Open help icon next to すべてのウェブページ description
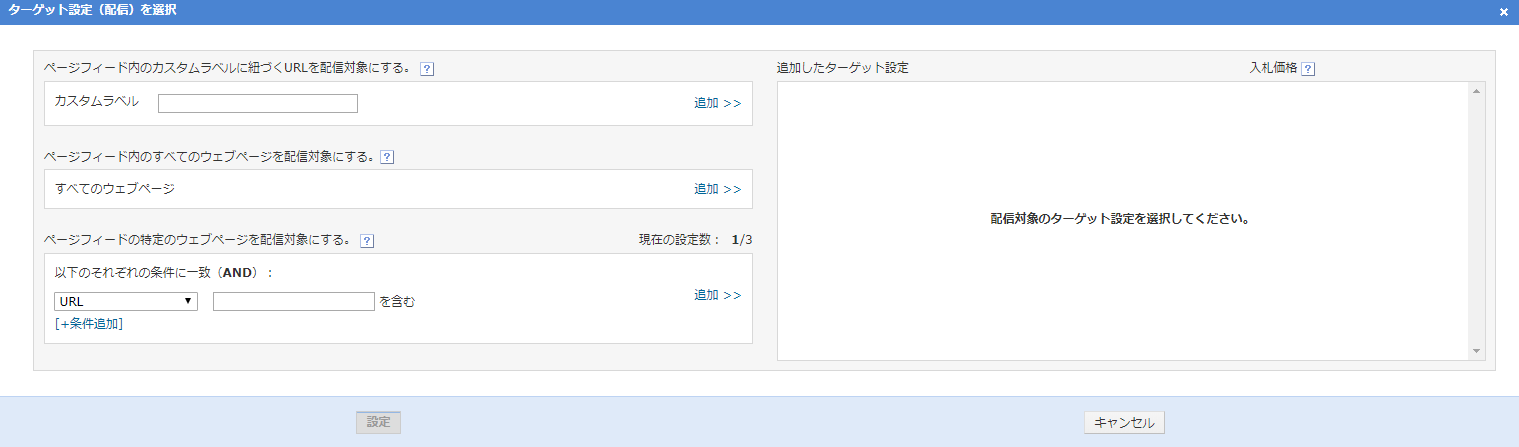The image size is (1519, 447). point(387,157)
